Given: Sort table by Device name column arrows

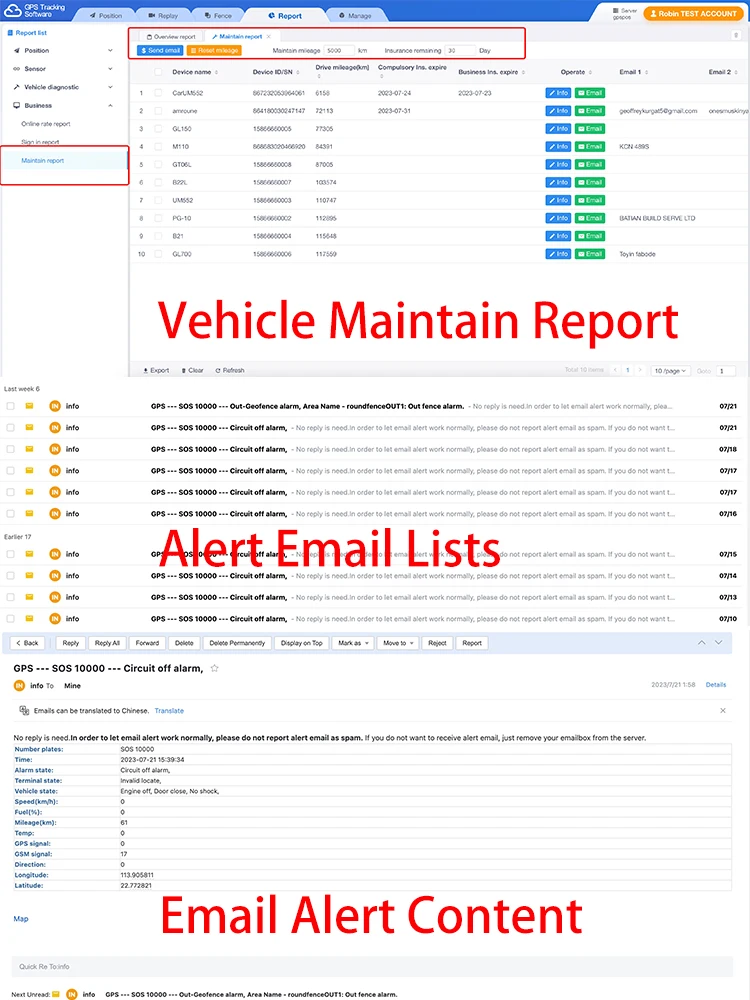Looking at the screenshot, I should 216,72.
